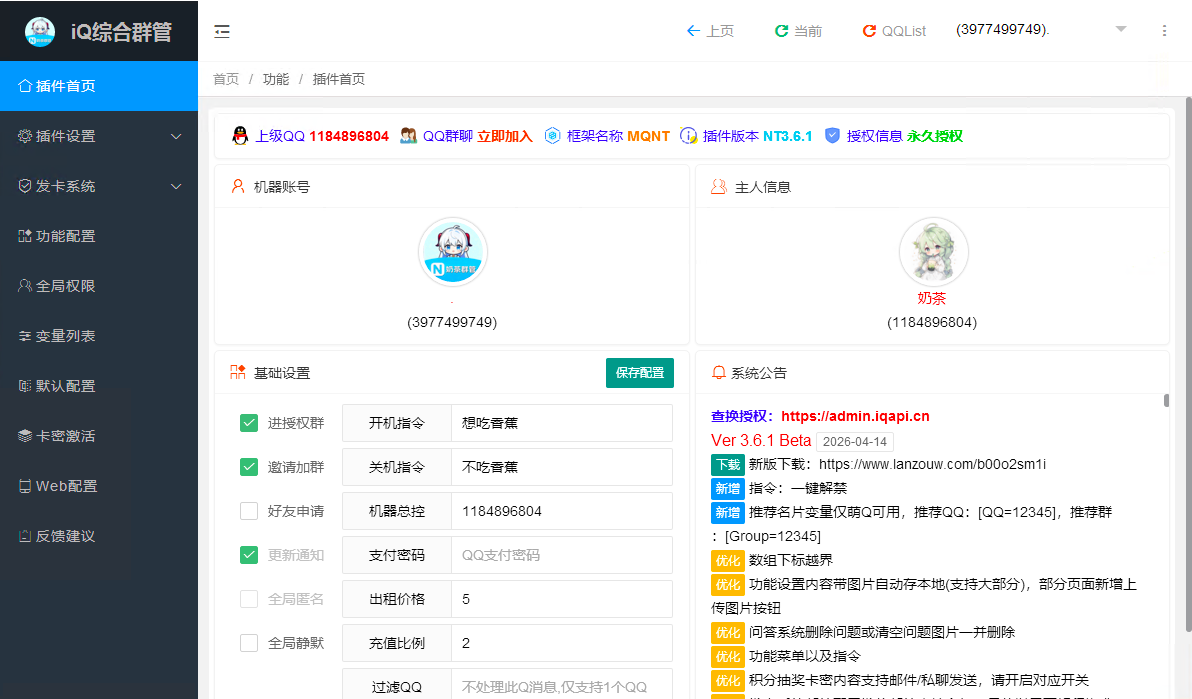Open the three-dot more options menu
Image resolution: width=1192 pixels, height=699 pixels.
click(1164, 31)
